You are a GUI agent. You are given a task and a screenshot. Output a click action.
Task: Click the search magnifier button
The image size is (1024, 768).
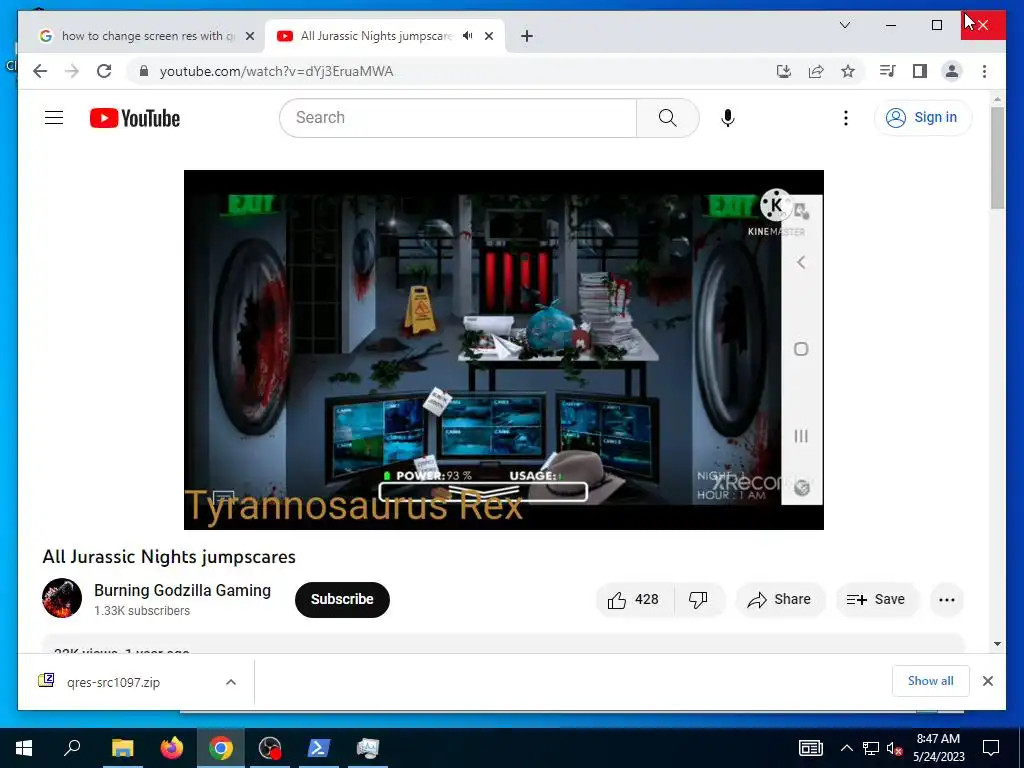667,118
